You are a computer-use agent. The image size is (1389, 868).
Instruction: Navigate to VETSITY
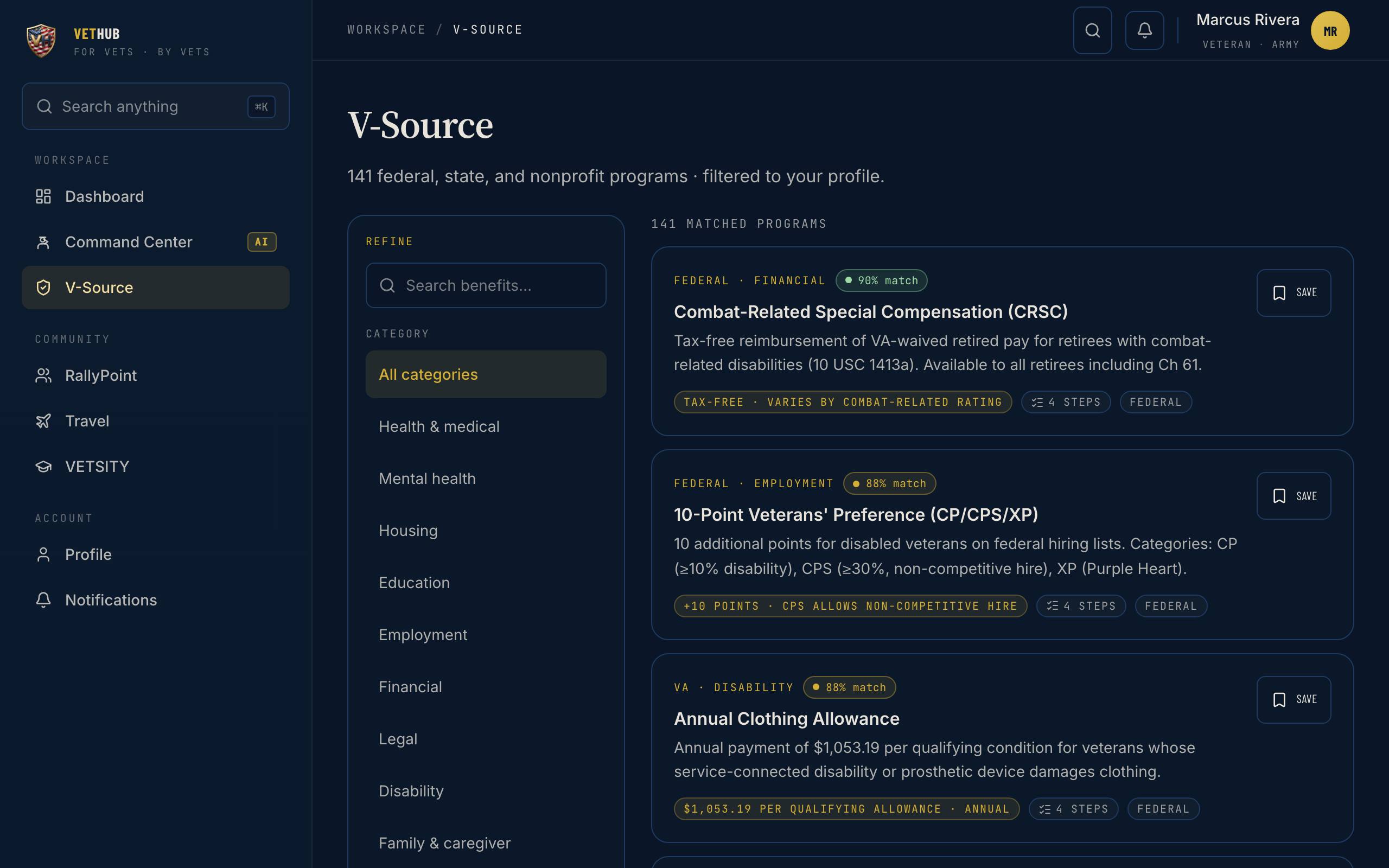pos(156,467)
